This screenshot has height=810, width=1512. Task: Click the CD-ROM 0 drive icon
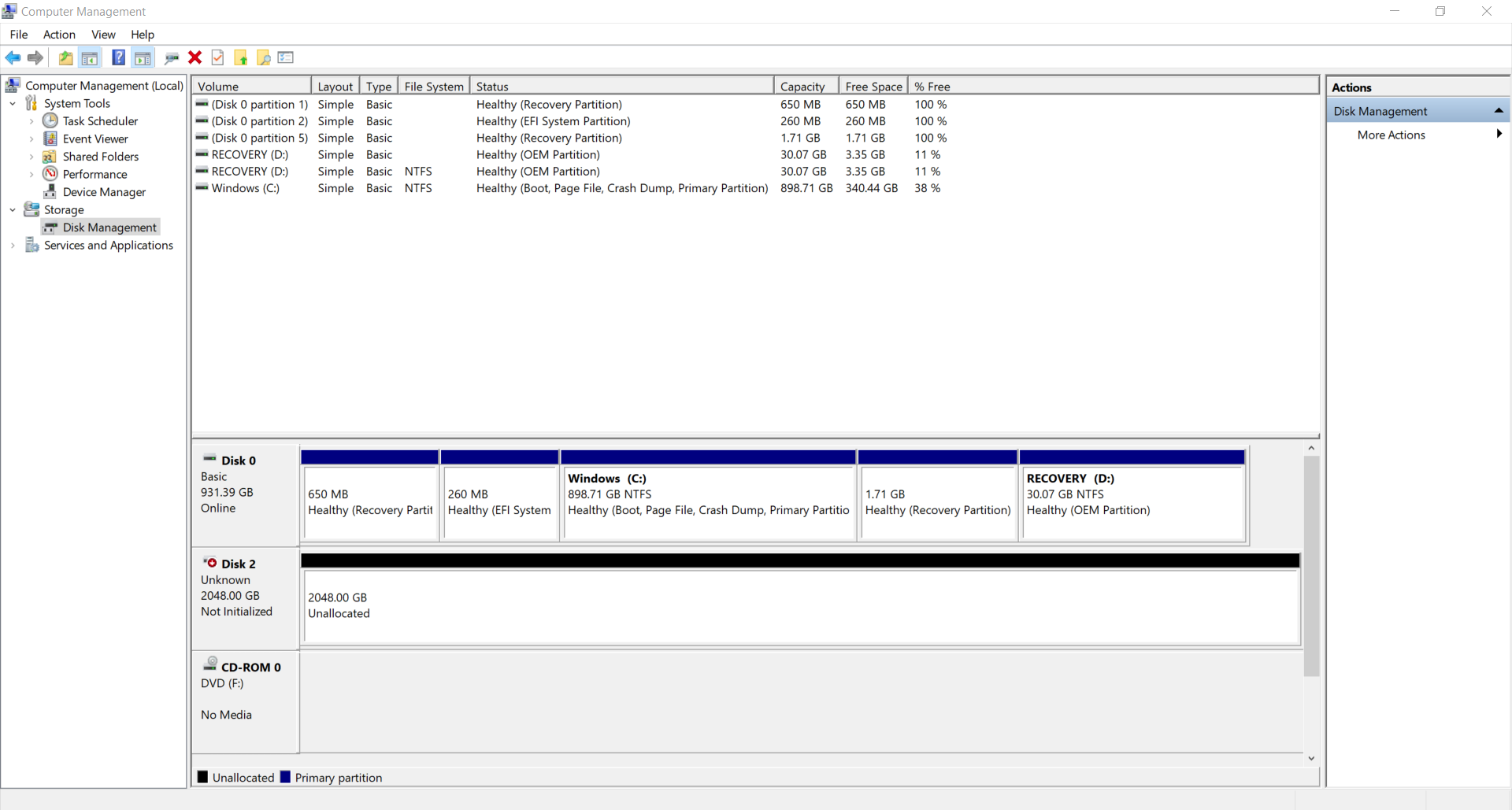tap(210, 664)
